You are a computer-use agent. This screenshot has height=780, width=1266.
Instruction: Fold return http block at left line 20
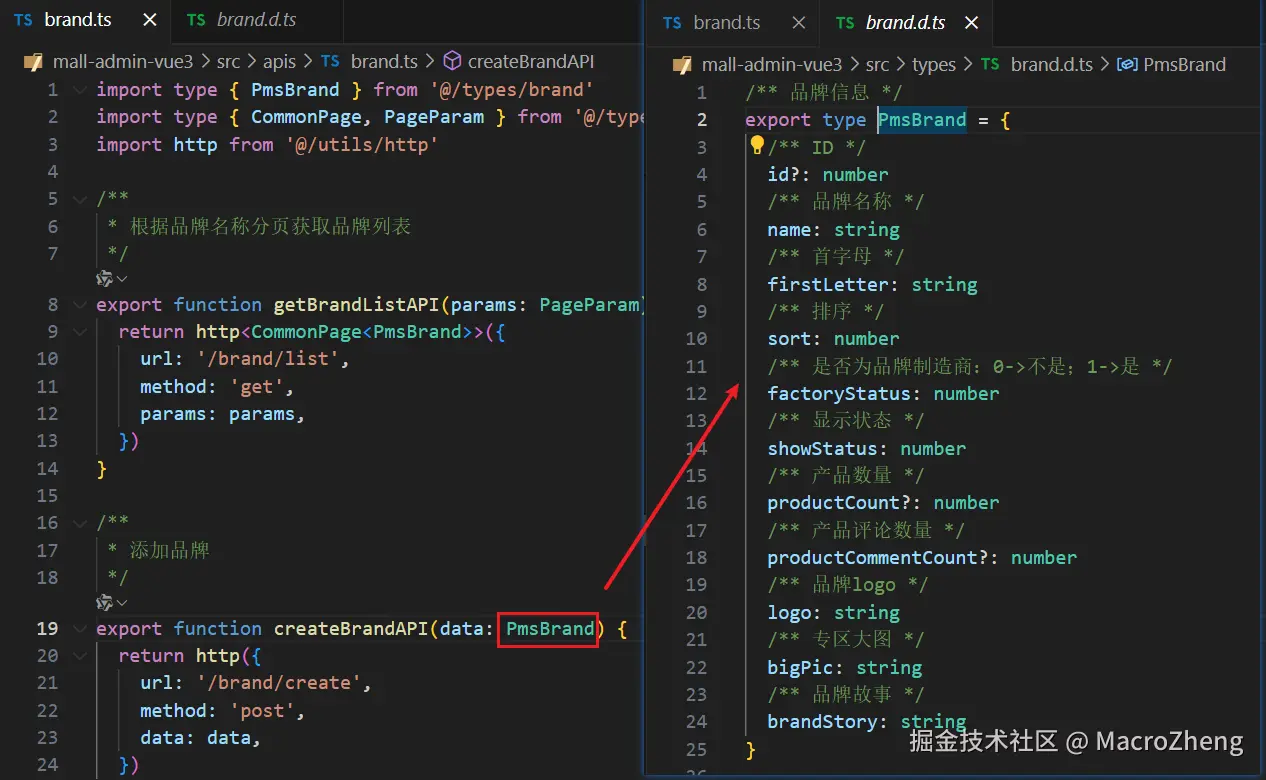pyautogui.click(x=79, y=655)
